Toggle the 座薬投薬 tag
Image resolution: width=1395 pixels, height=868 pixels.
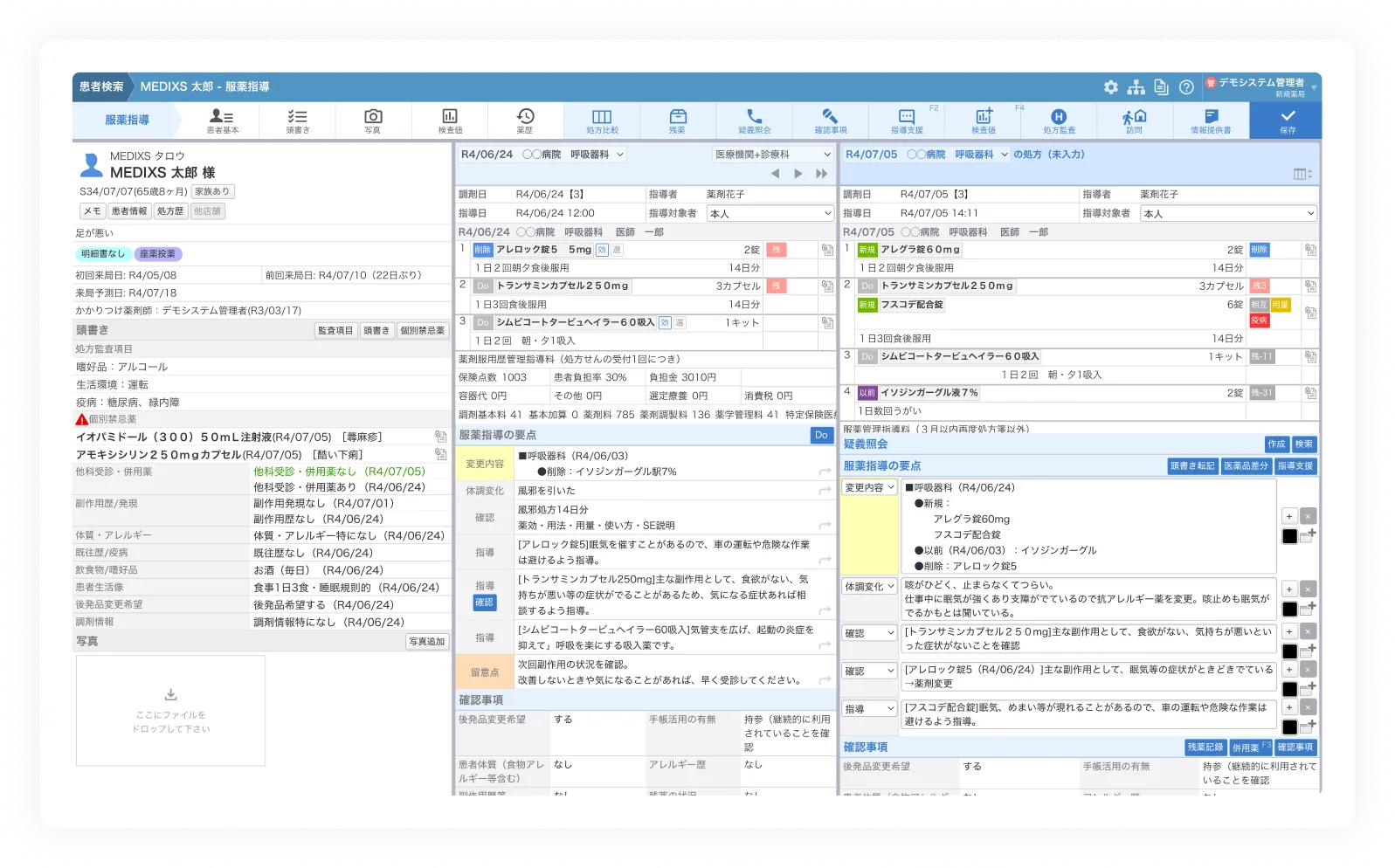pos(157,254)
